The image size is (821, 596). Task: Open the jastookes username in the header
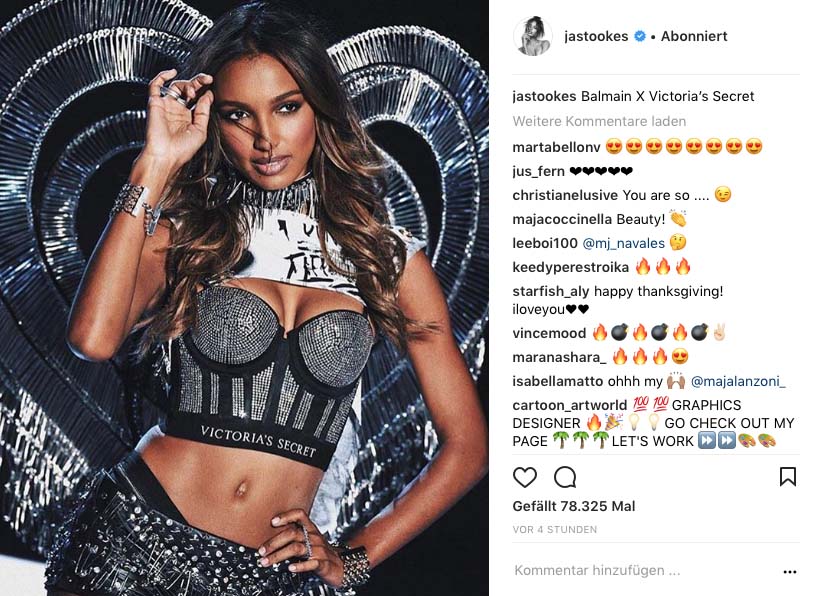[x=596, y=36]
